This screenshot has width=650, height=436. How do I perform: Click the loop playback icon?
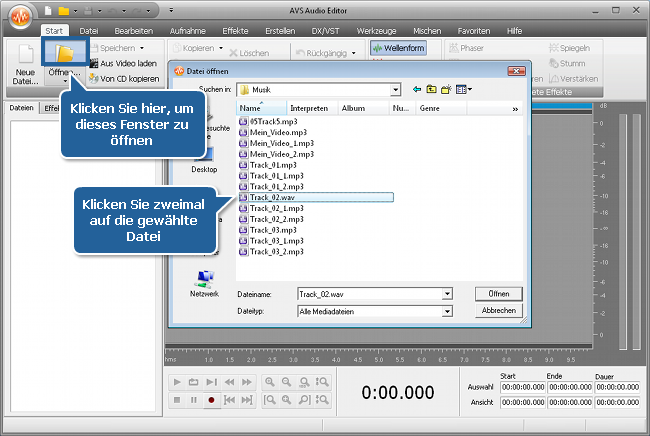point(194,382)
